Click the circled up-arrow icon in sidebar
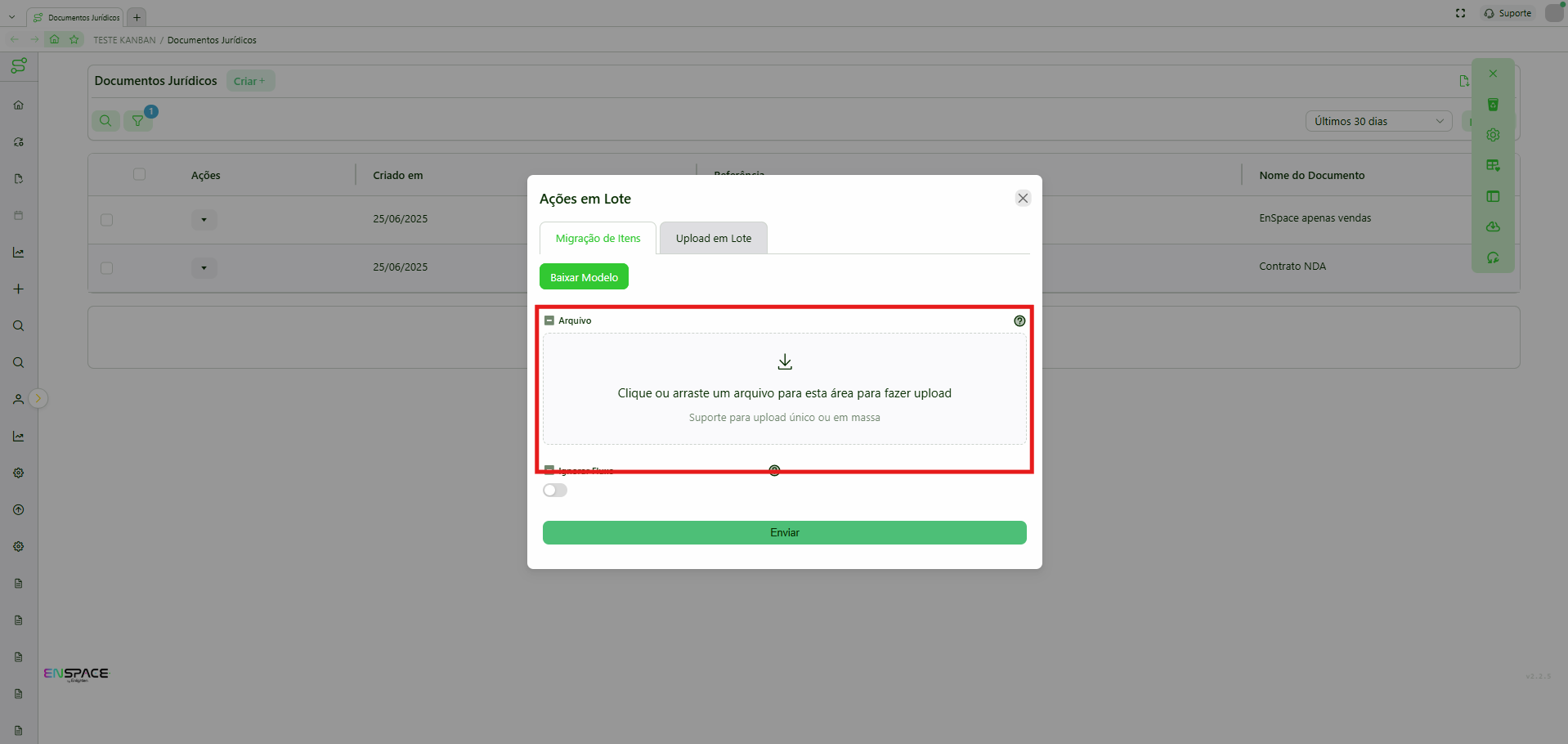This screenshot has width=1568, height=744. pos(19,509)
